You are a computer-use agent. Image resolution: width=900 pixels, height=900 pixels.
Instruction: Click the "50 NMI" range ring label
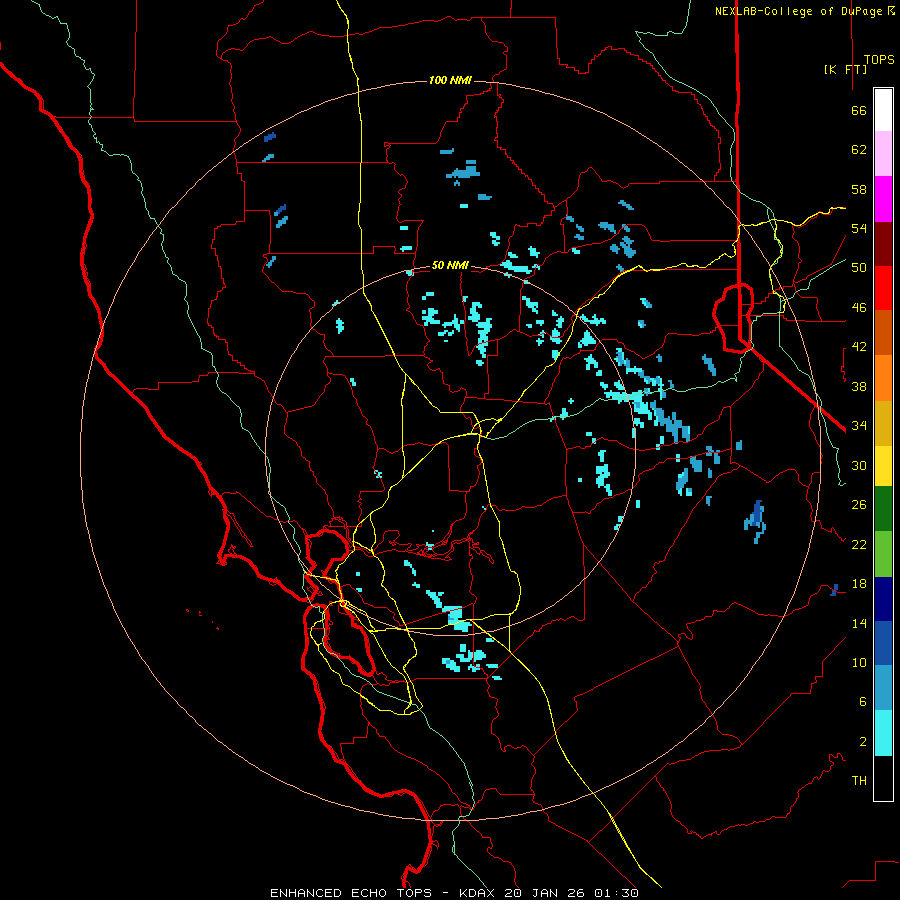(x=450, y=265)
